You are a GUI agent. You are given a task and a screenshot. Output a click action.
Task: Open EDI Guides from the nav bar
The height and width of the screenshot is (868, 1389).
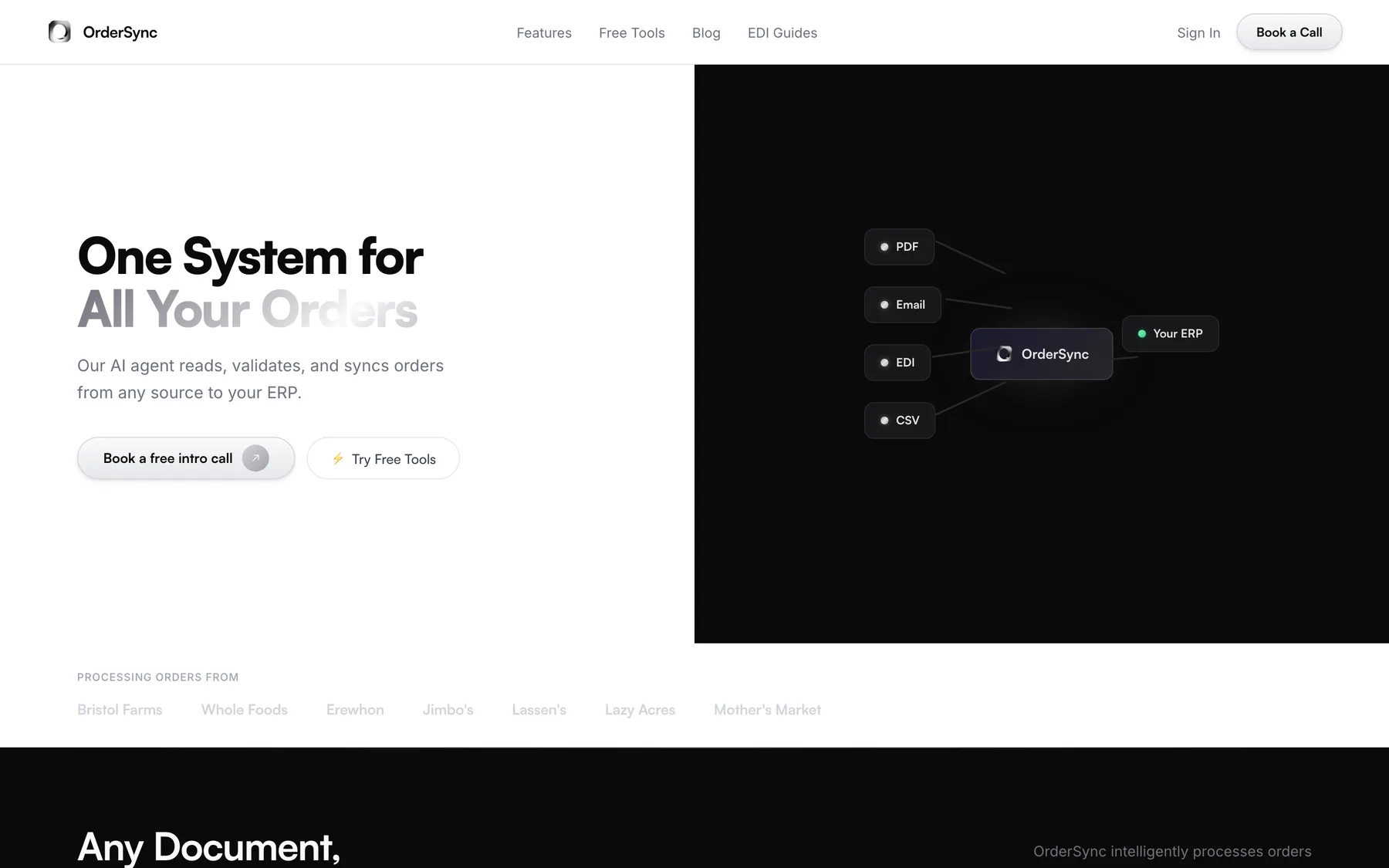[x=782, y=32]
